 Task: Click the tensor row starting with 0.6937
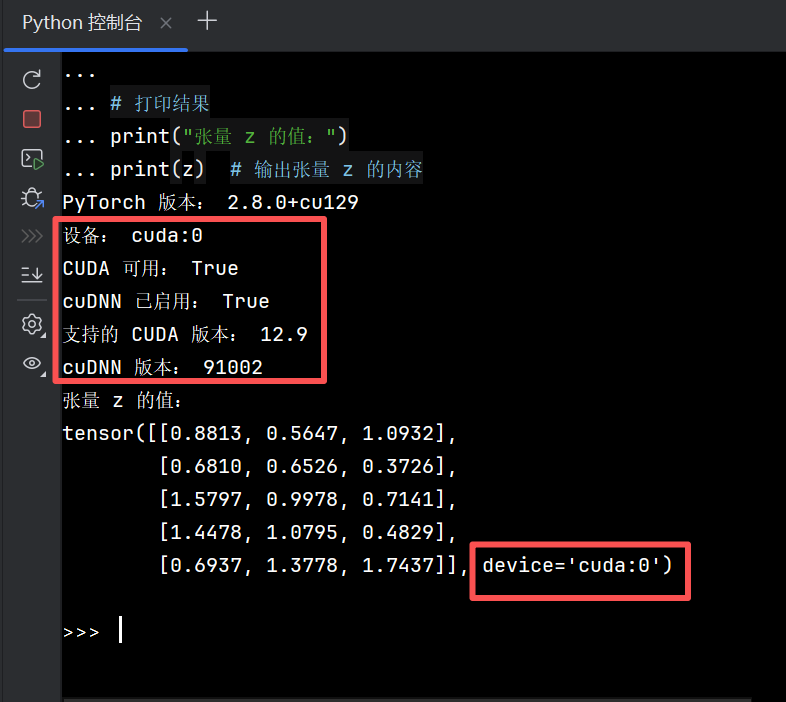[313, 566]
